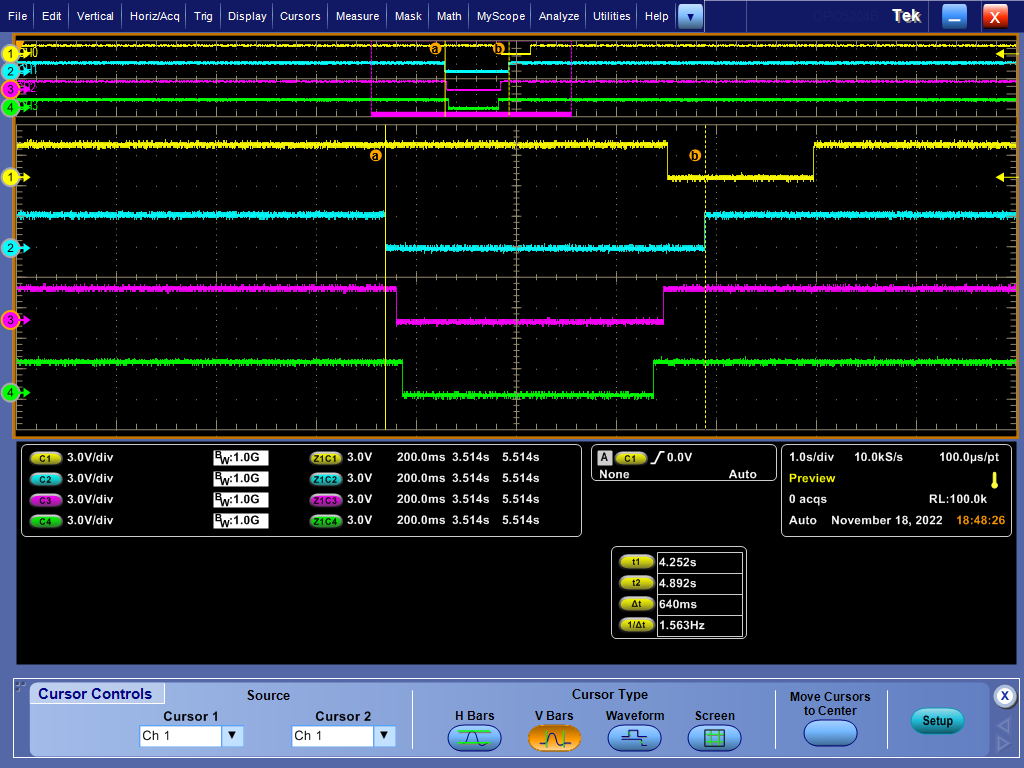The image size is (1024, 768).
Task: Click channel 4 ground marker in zoom view
Action: 13,392
